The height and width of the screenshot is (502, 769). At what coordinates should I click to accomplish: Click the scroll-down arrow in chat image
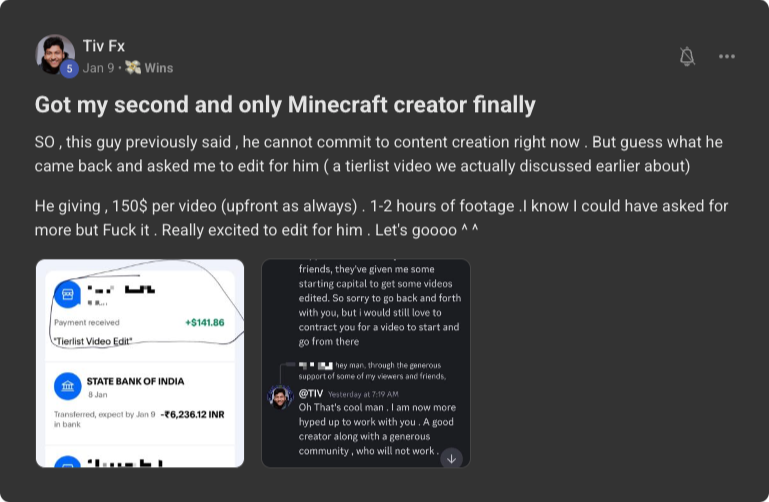pos(451,458)
